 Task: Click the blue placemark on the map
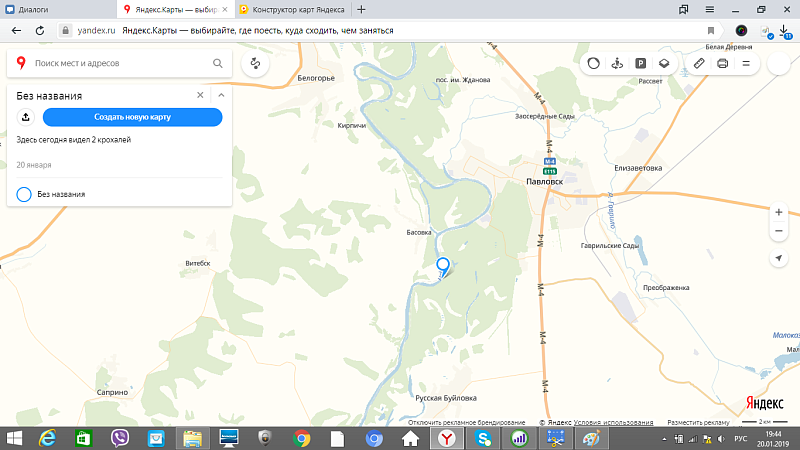point(443,267)
